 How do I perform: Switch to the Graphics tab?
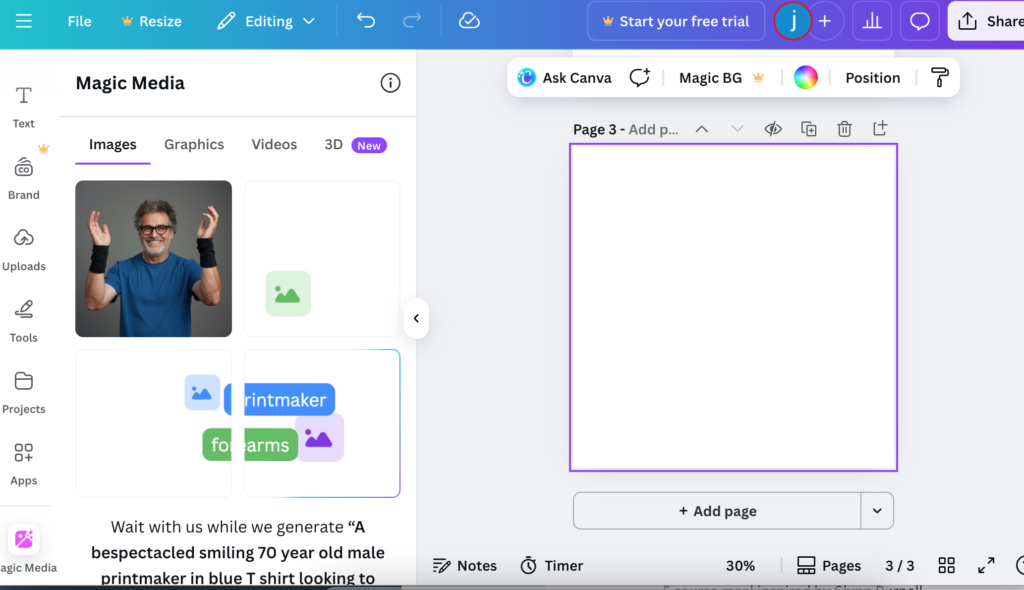coord(194,144)
